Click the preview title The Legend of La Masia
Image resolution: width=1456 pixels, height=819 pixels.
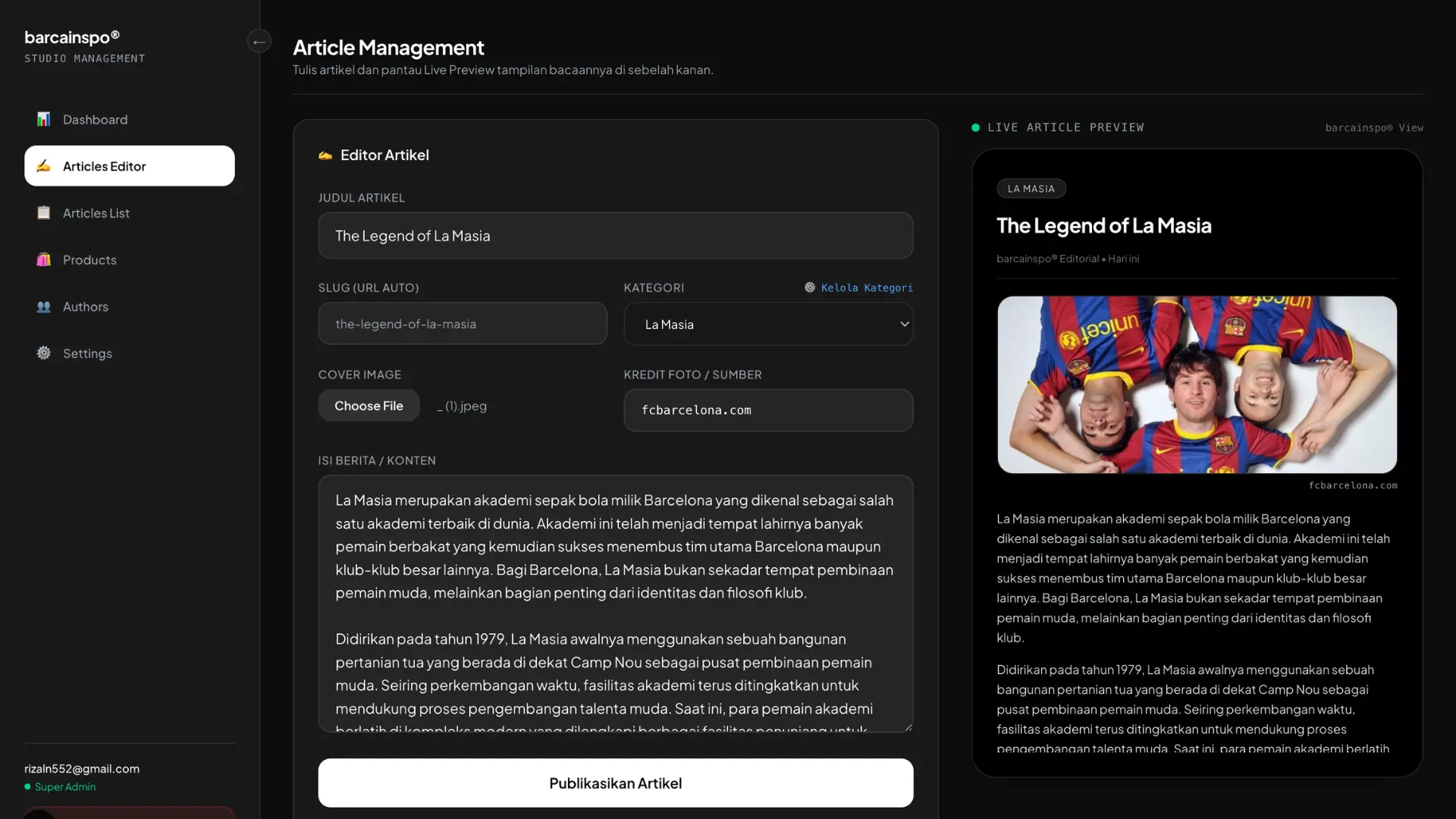coord(1104,225)
